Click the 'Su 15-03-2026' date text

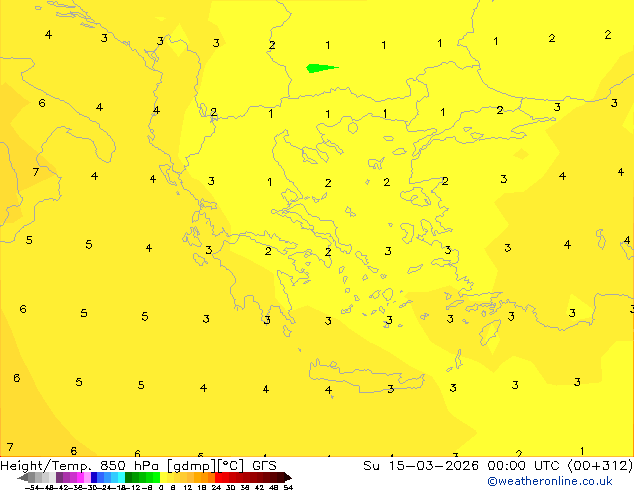[421, 466]
